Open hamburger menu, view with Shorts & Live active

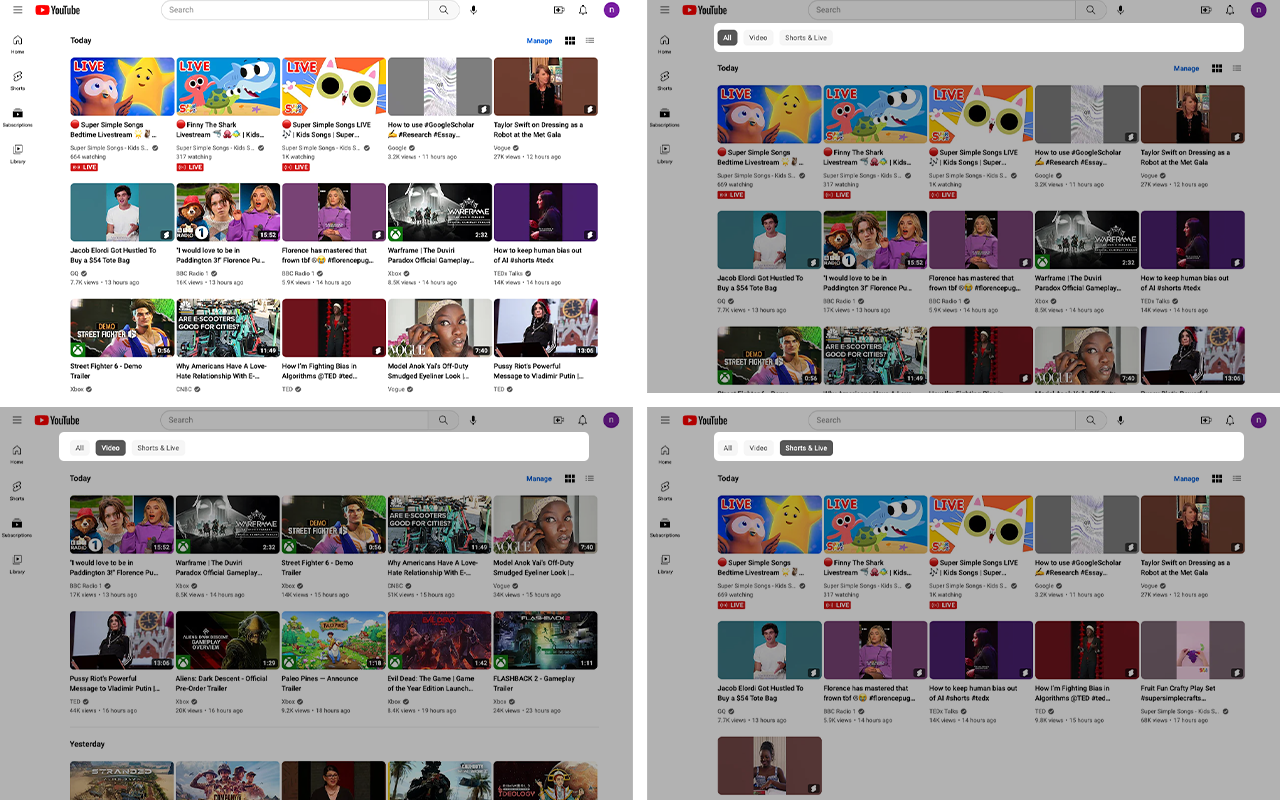664,420
